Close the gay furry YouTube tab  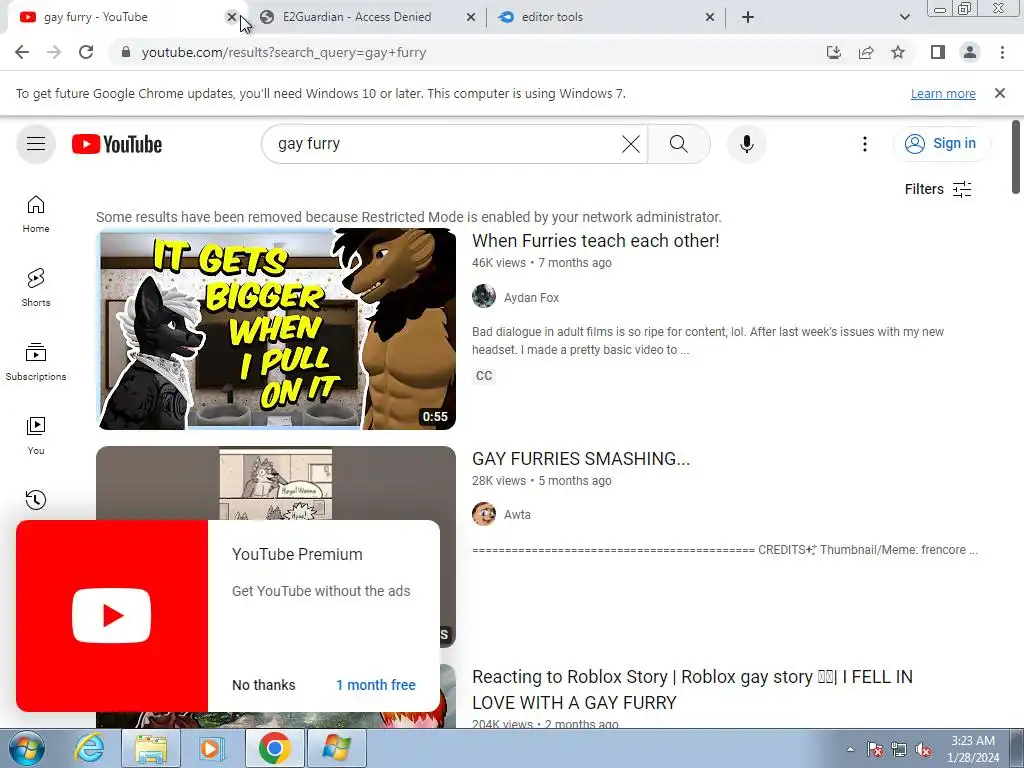[231, 17]
